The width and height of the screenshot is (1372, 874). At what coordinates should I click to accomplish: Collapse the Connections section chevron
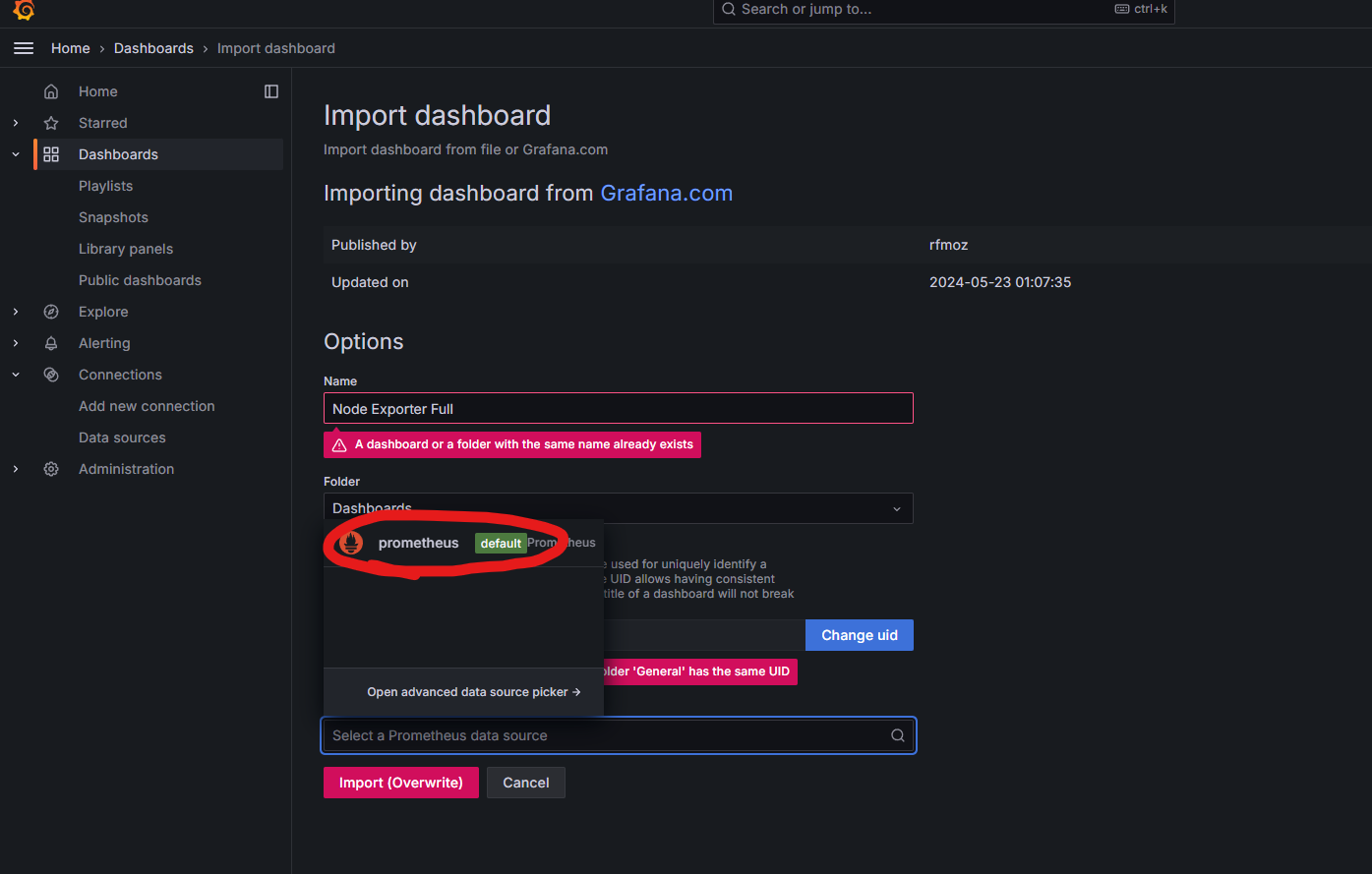pyautogui.click(x=15, y=374)
